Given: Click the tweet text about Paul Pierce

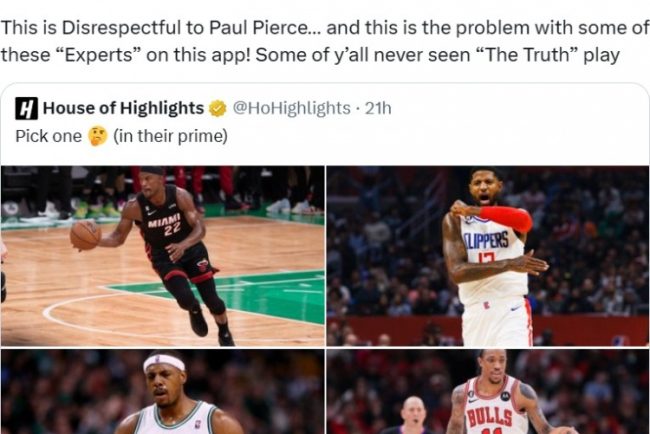Looking at the screenshot, I should pos(324,41).
